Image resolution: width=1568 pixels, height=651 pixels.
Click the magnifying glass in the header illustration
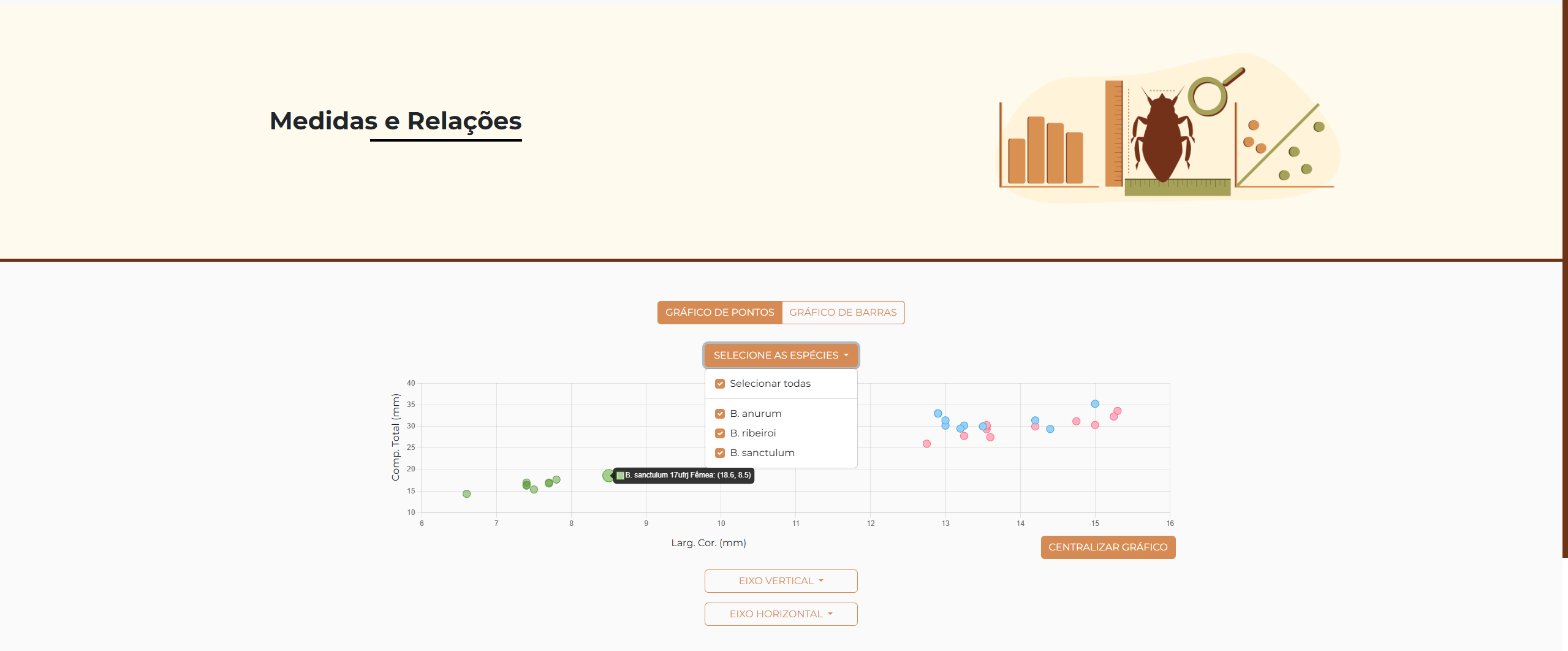point(1209,95)
